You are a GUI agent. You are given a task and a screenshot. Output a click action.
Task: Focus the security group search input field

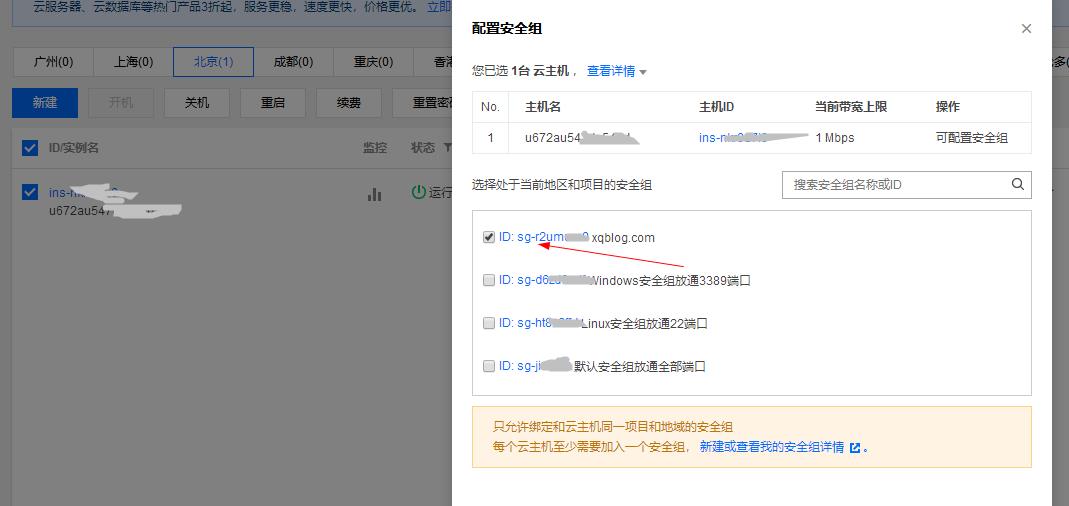[x=894, y=184]
